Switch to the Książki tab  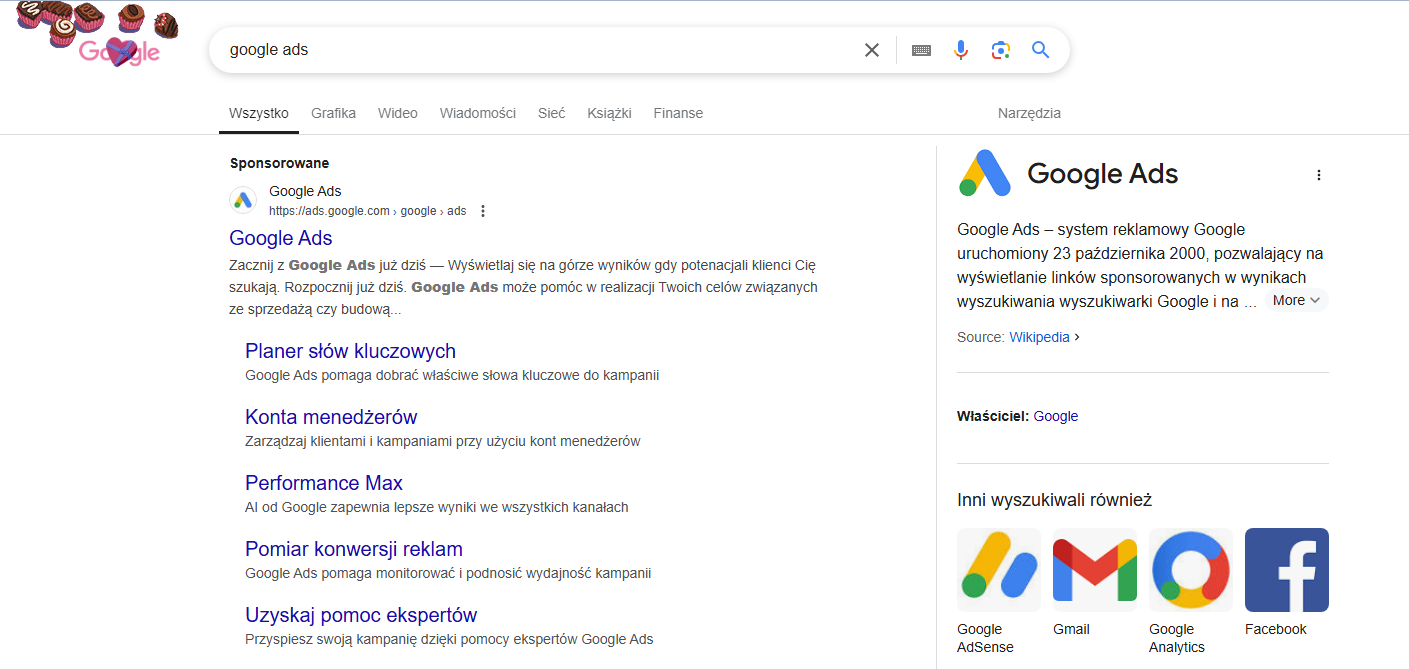coord(610,113)
